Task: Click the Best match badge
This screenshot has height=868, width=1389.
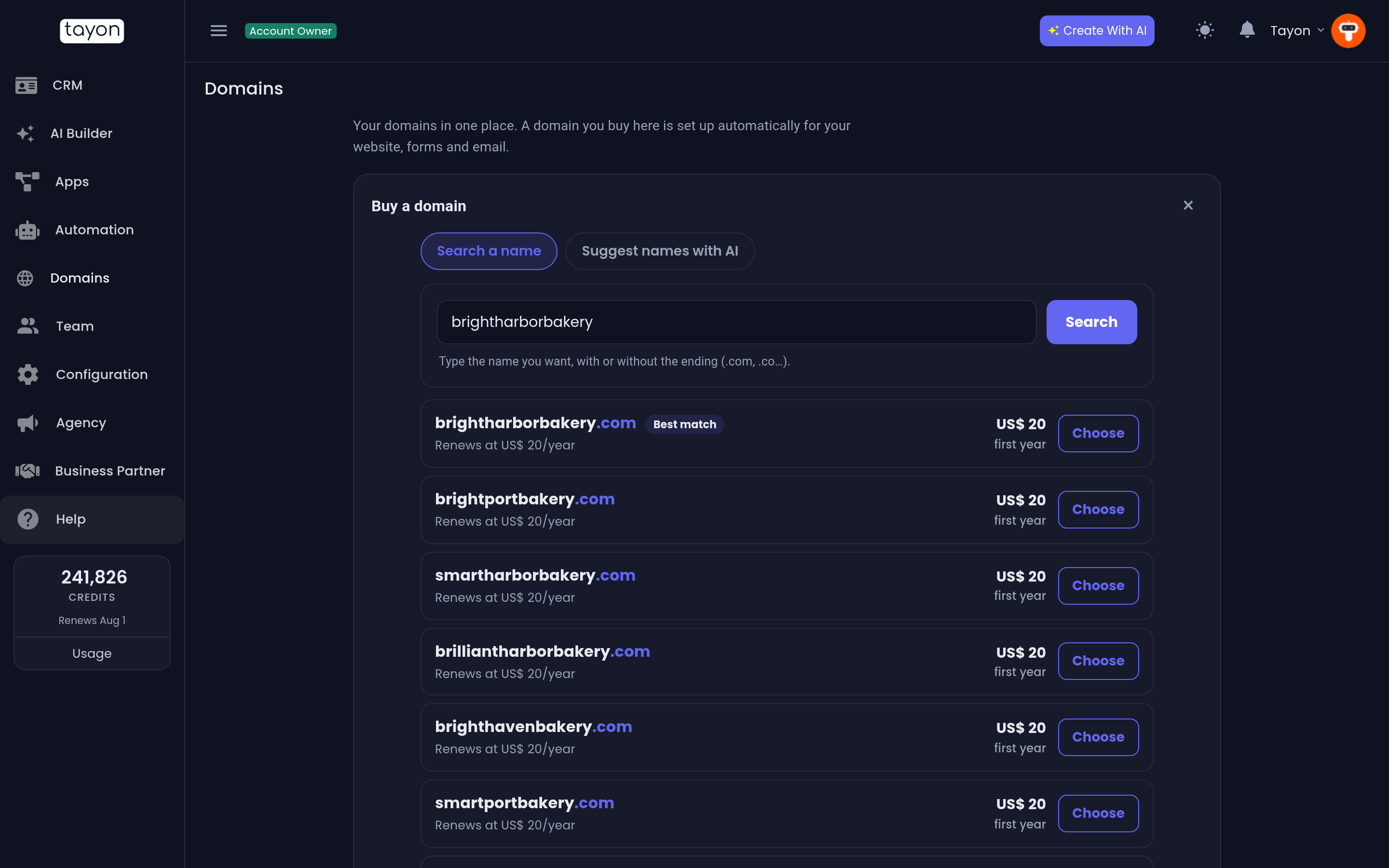Action: point(685,424)
